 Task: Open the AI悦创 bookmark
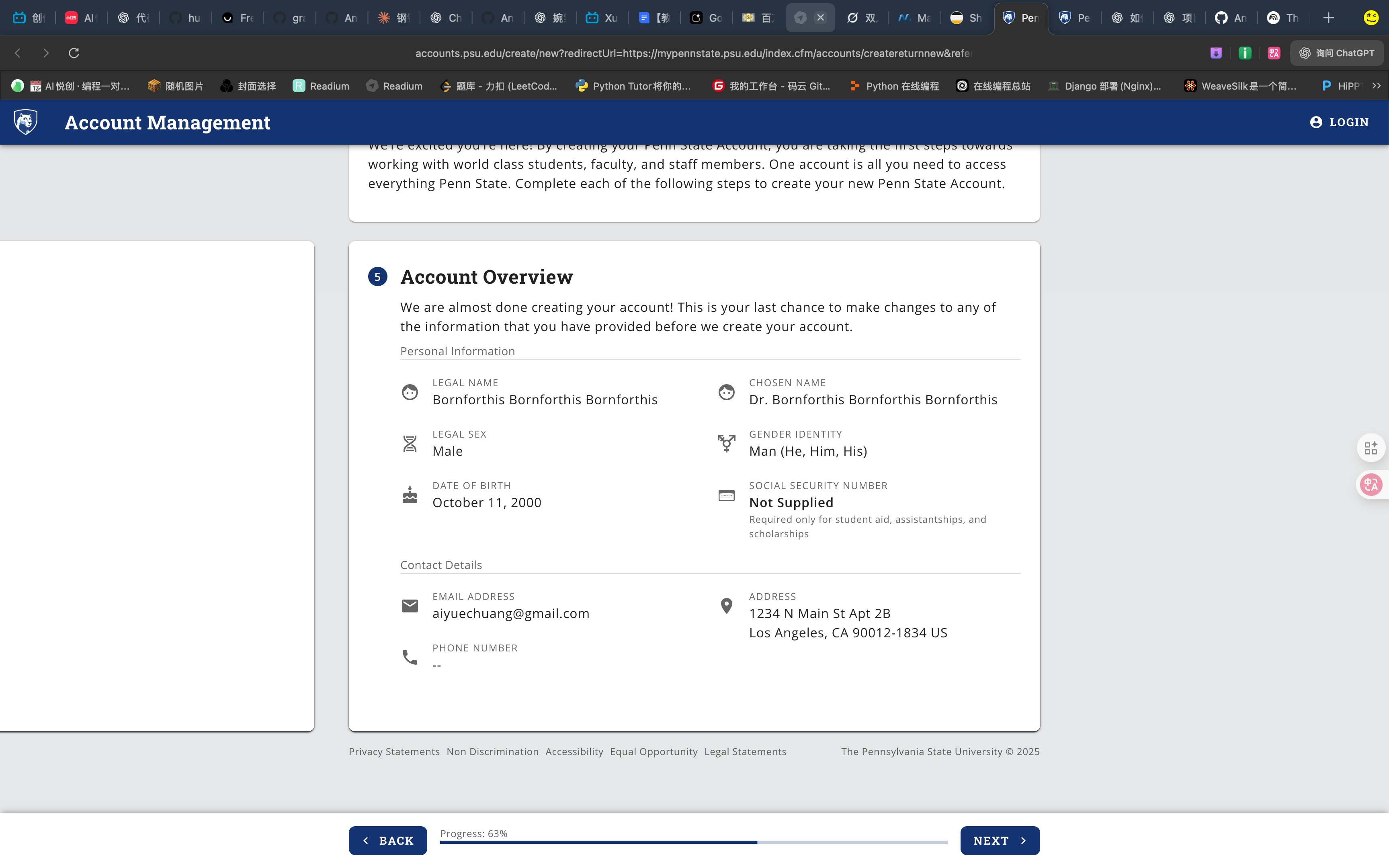71,86
